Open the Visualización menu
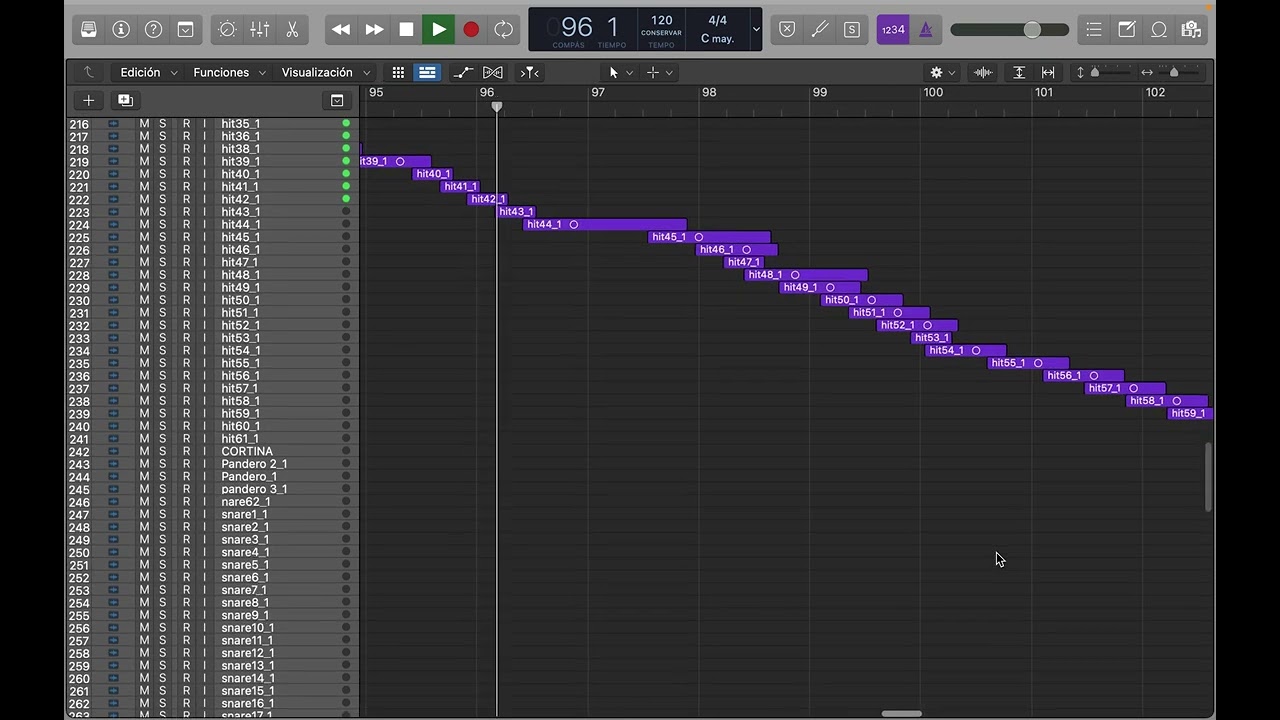 [x=326, y=72]
